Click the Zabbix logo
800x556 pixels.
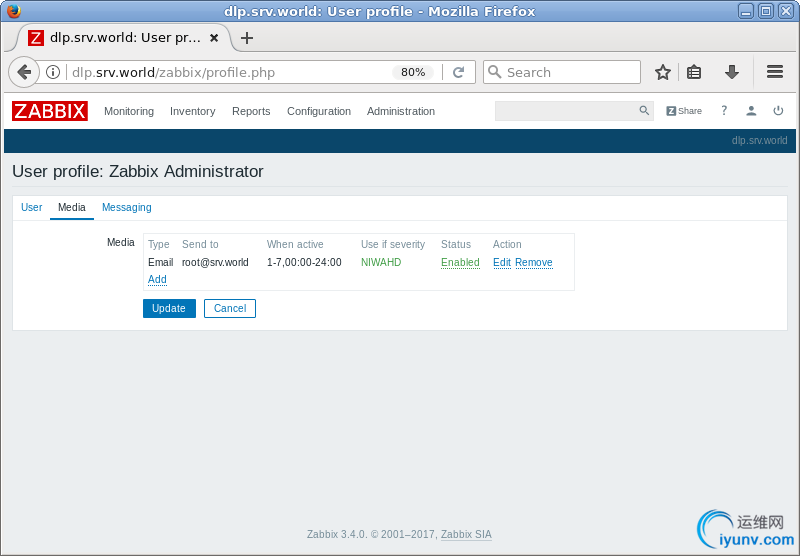point(50,111)
